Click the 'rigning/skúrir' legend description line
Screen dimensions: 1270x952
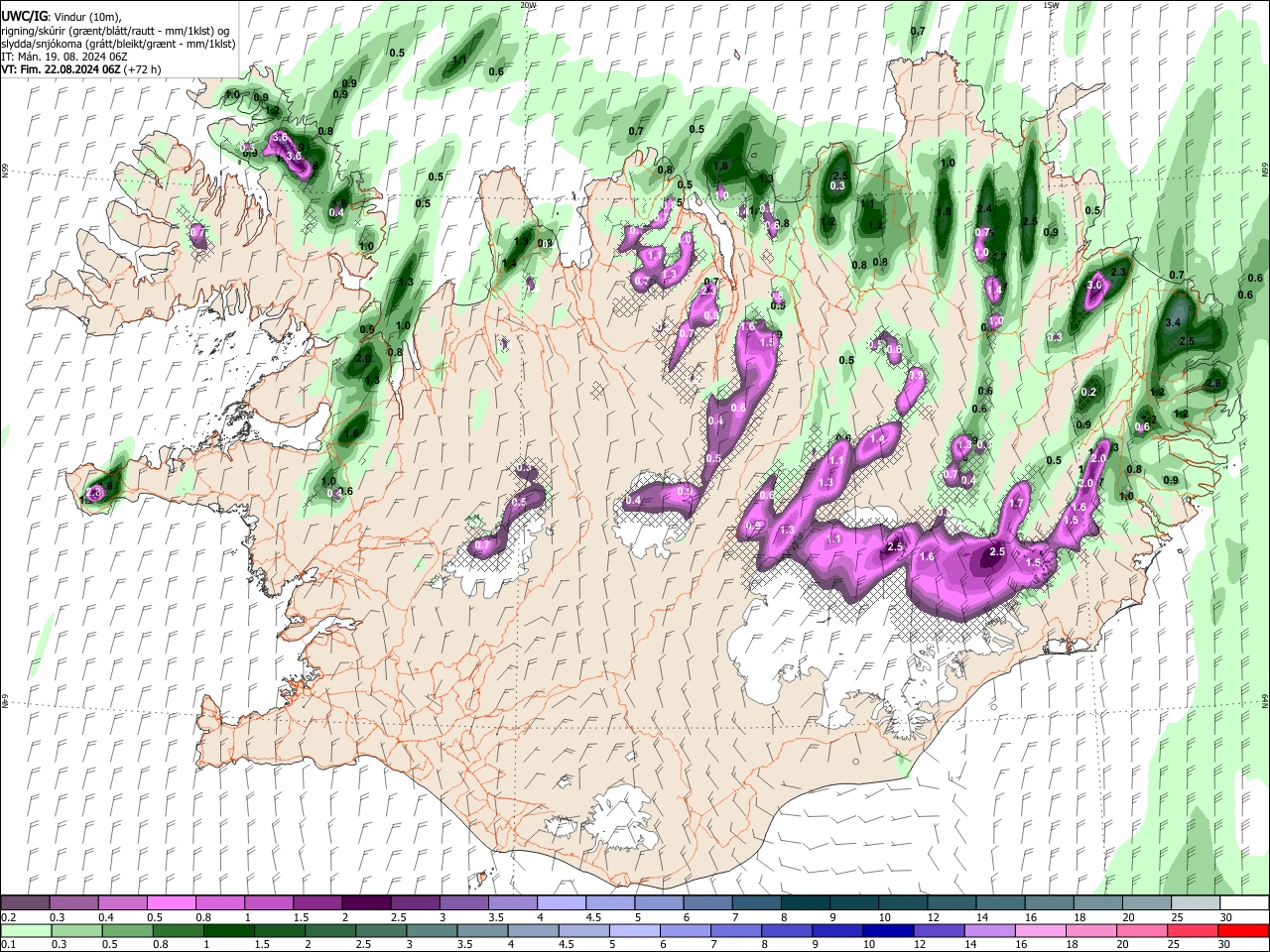pyautogui.click(x=115, y=30)
